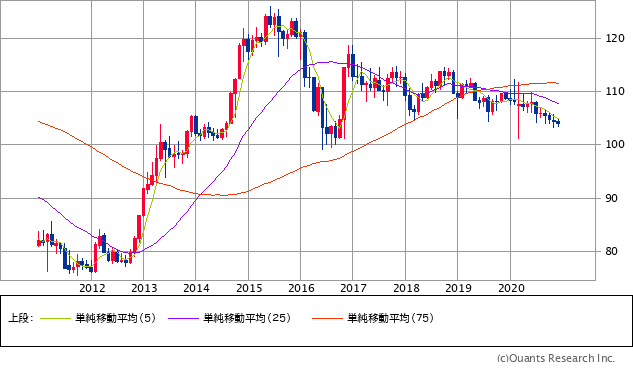
Task: Click the 100 price label on y-axis
Action: coord(615,144)
